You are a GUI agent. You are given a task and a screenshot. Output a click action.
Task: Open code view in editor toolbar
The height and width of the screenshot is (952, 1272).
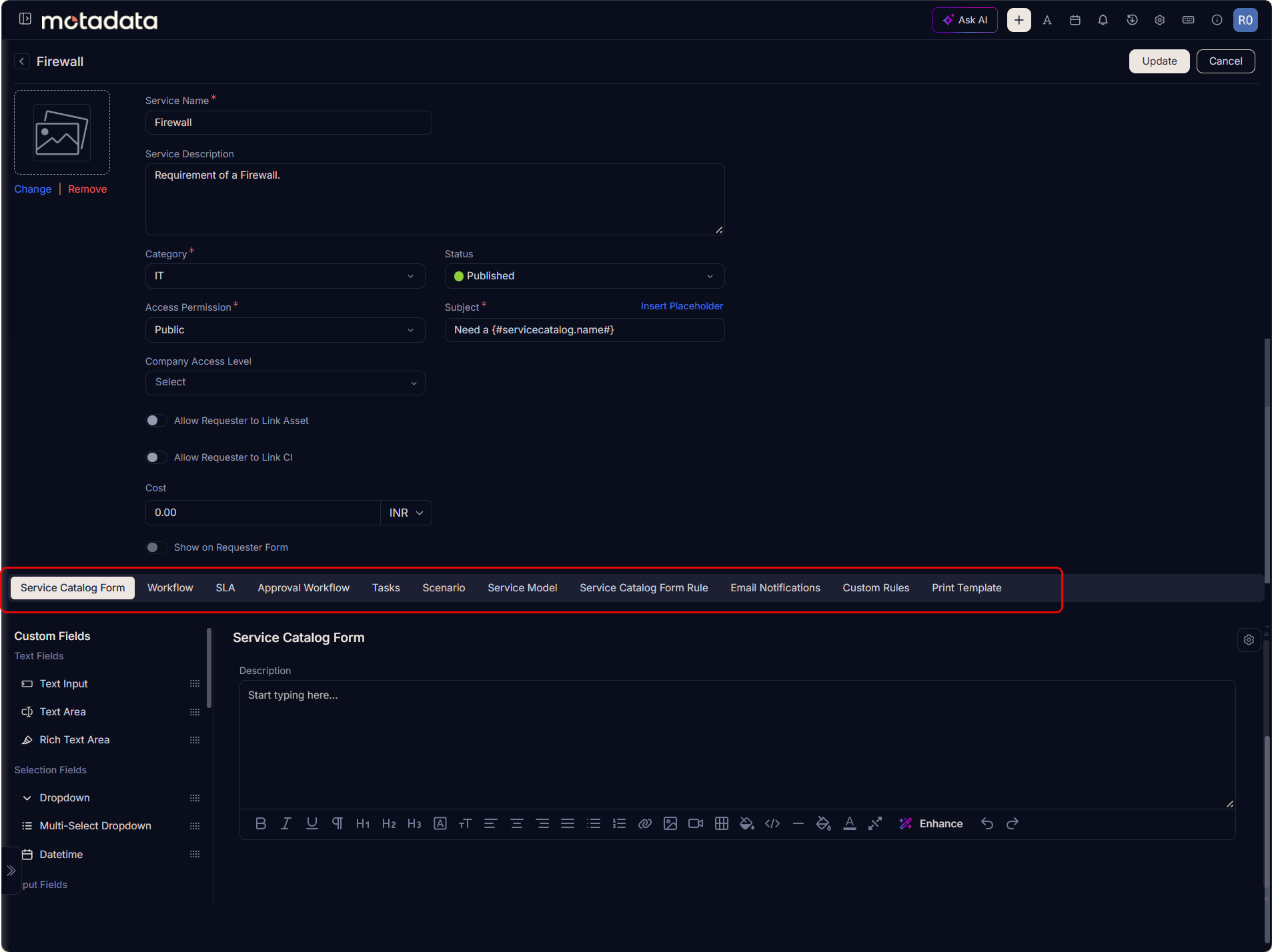(x=772, y=823)
